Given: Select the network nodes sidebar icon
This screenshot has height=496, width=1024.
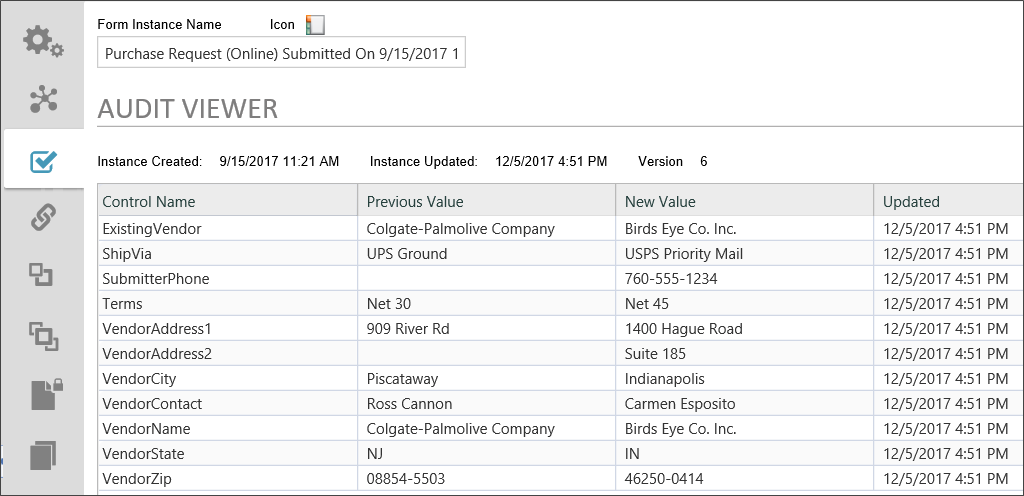Looking at the screenshot, I should pos(44,99).
